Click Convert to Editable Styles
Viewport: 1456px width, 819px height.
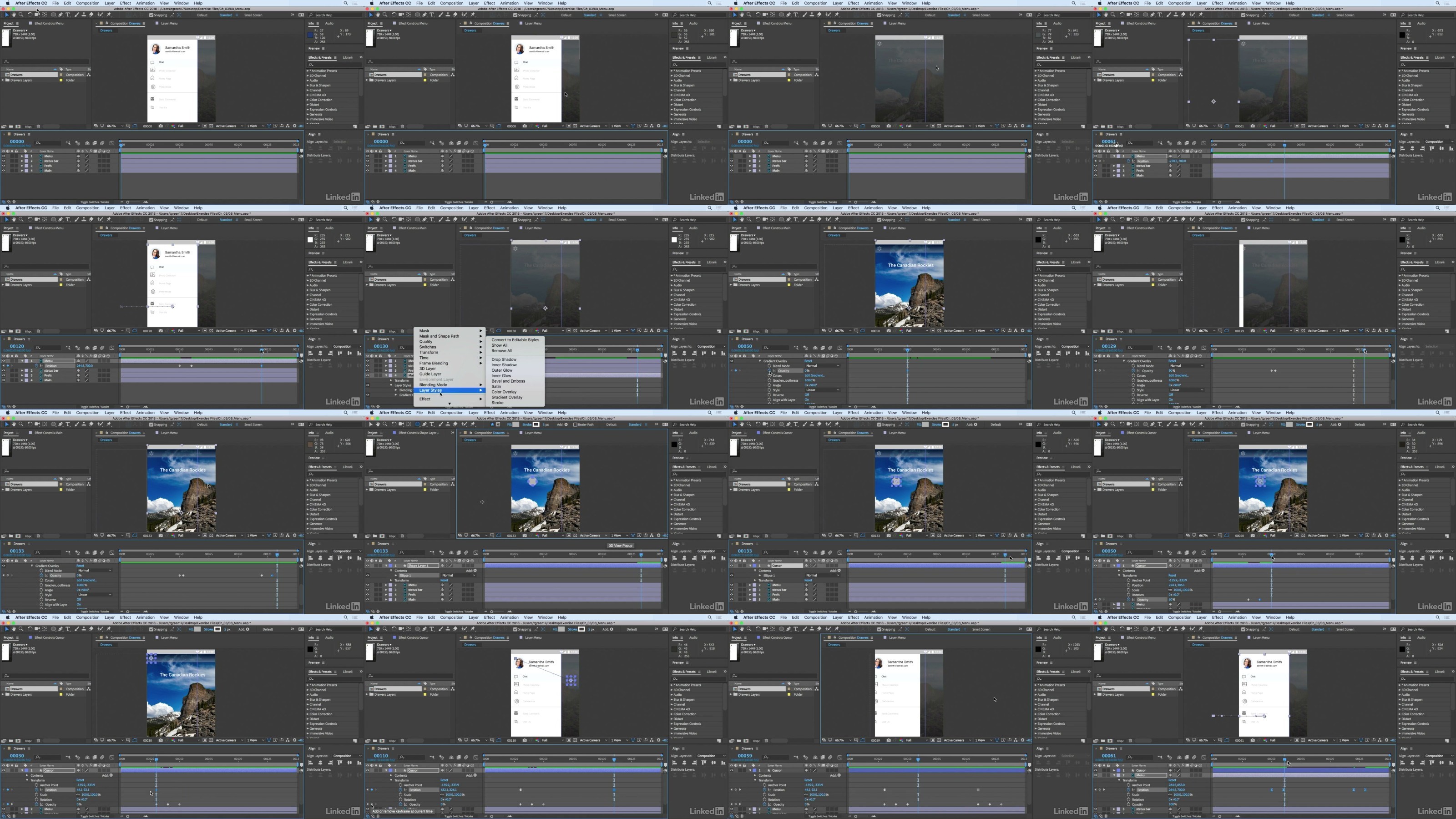[x=515, y=340]
